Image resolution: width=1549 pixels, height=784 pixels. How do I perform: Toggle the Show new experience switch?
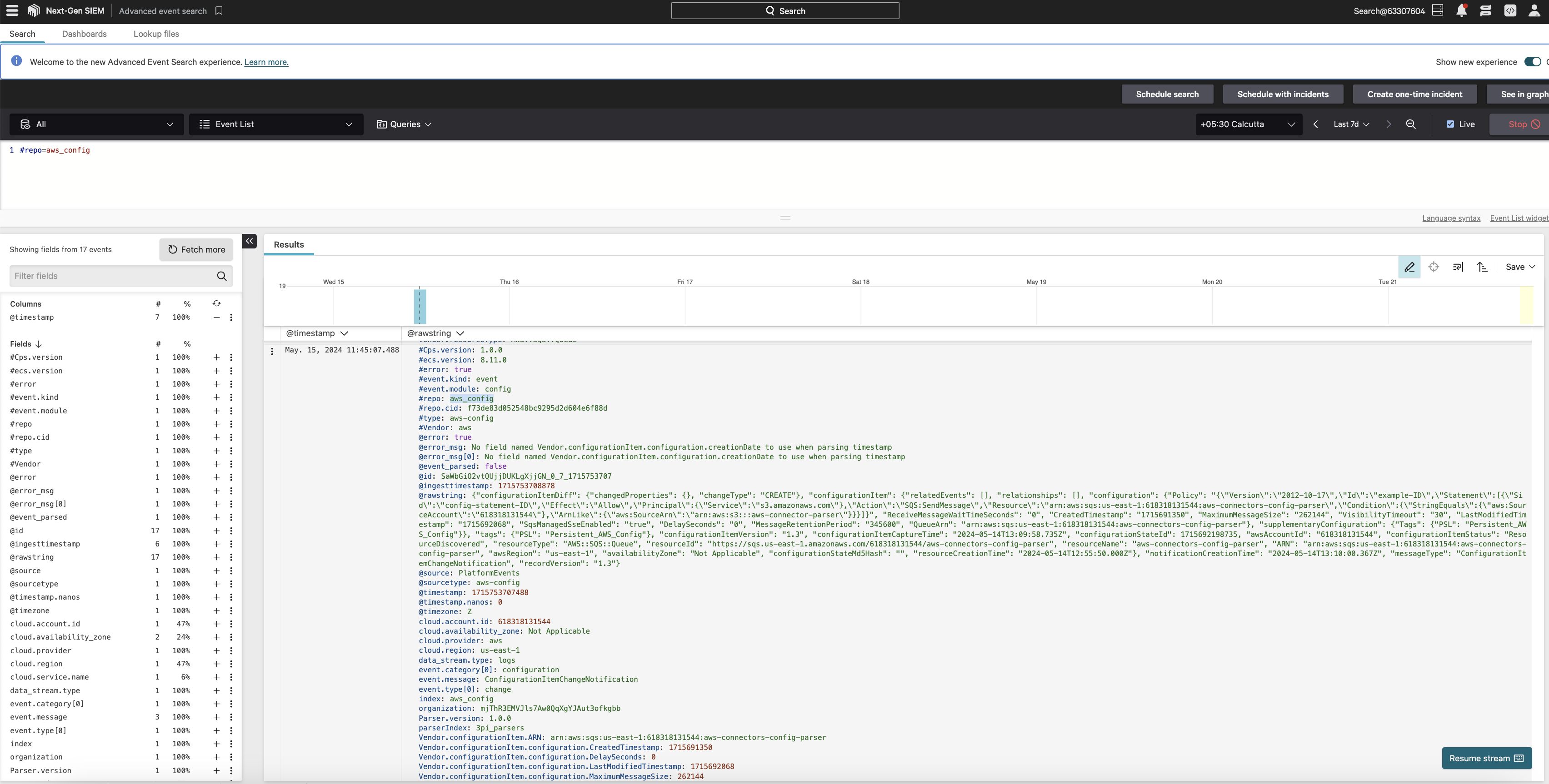tap(1532, 62)
